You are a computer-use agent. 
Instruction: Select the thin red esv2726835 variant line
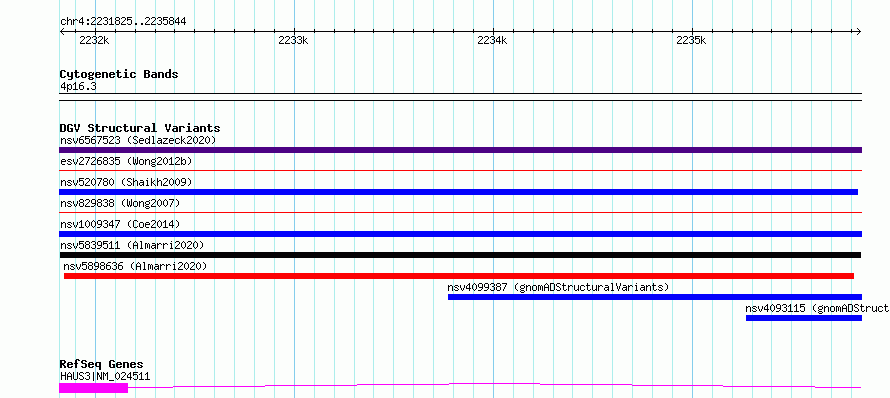coord(460,170)
